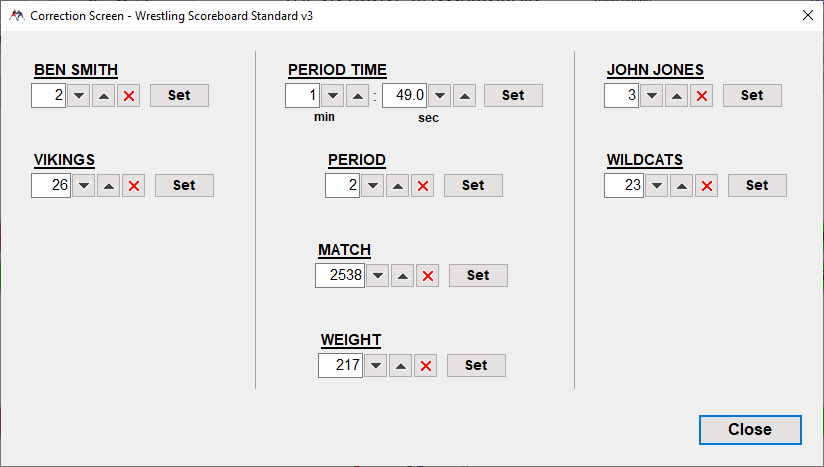The image size is (824, 467).
Task: Click the Weight value input field
Action: tap(340, 366)
